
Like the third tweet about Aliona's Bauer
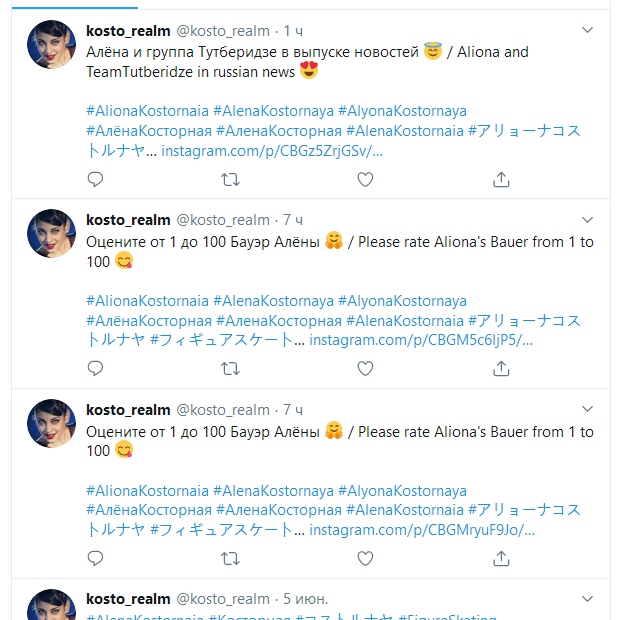click(365, 558)
